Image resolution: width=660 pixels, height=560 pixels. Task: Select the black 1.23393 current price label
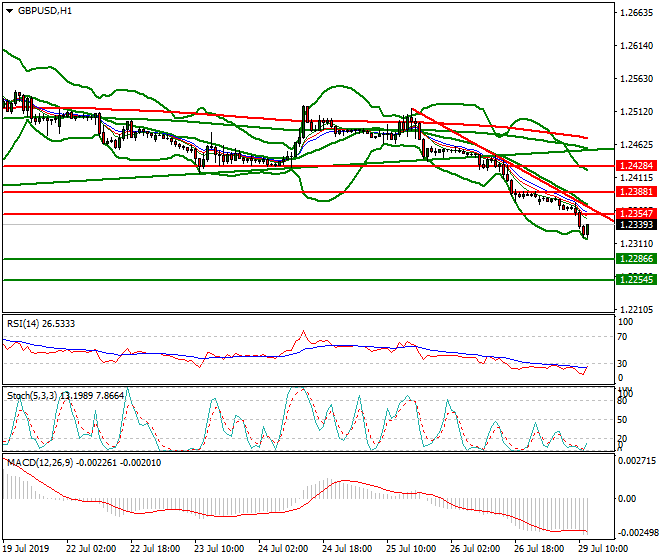click(636, 224)
